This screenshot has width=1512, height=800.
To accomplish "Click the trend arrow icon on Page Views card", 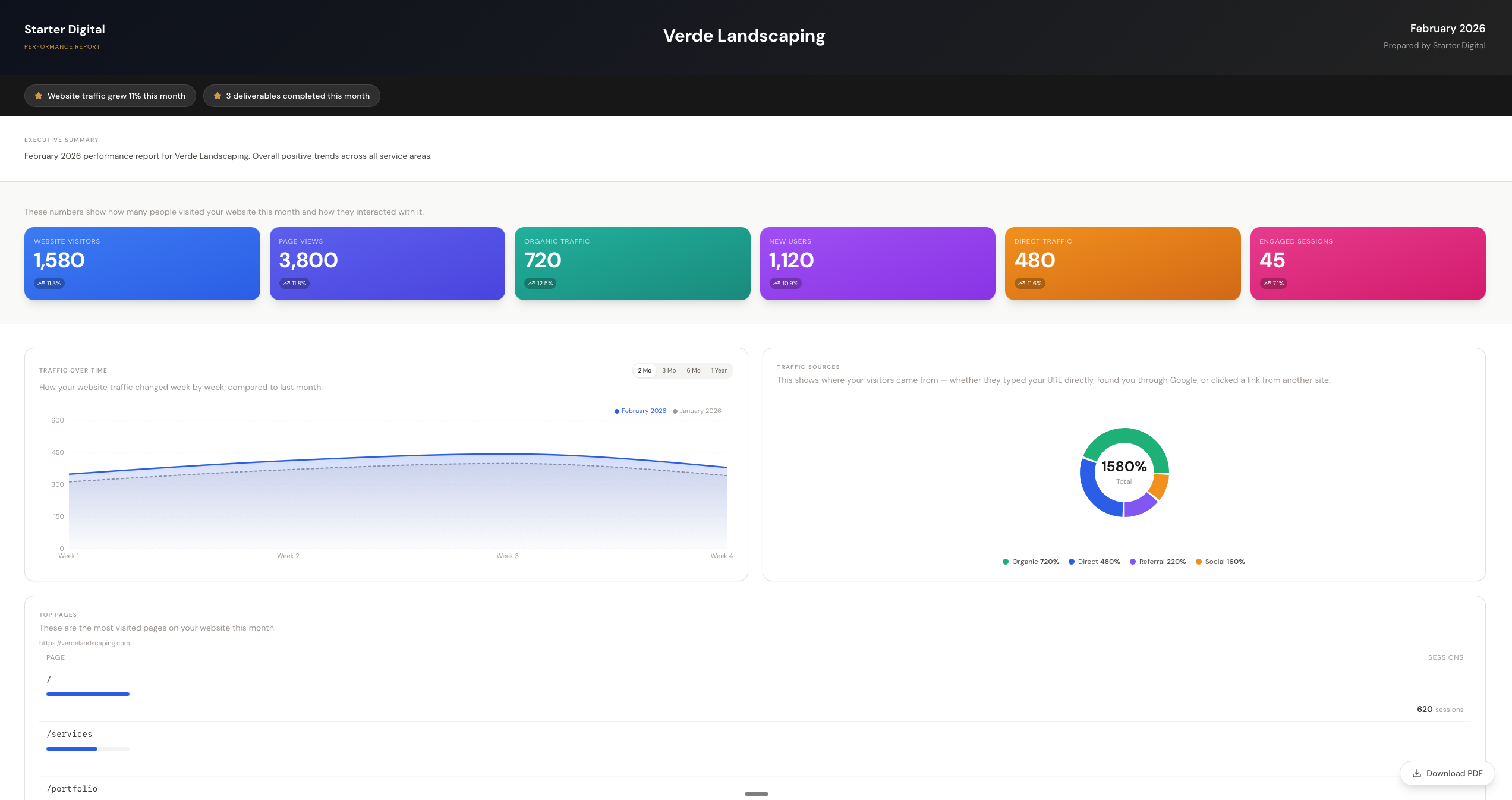I will (286, 284).
